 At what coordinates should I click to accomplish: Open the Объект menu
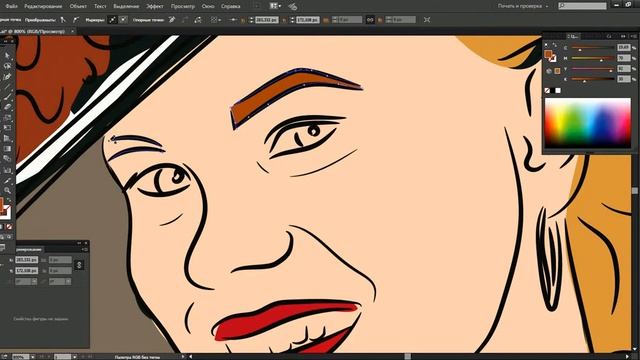pyautogui.click(x=78, y=6)
